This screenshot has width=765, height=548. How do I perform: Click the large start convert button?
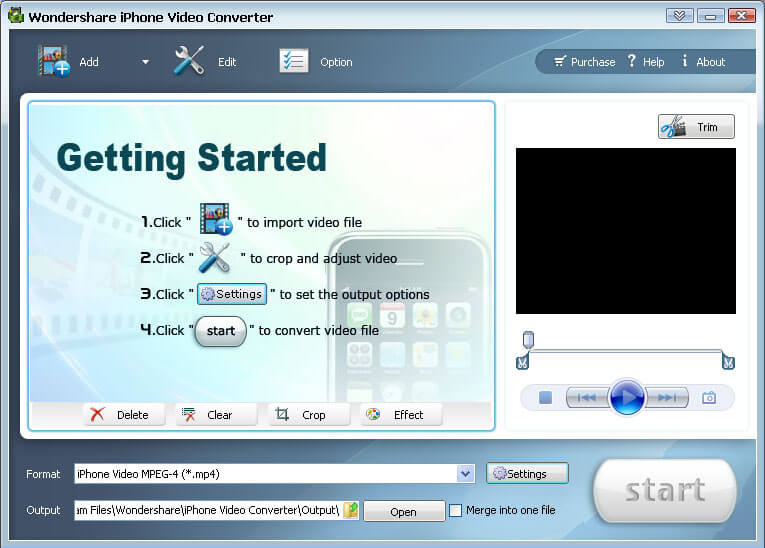pyautogui.click(x=665, y=490)
